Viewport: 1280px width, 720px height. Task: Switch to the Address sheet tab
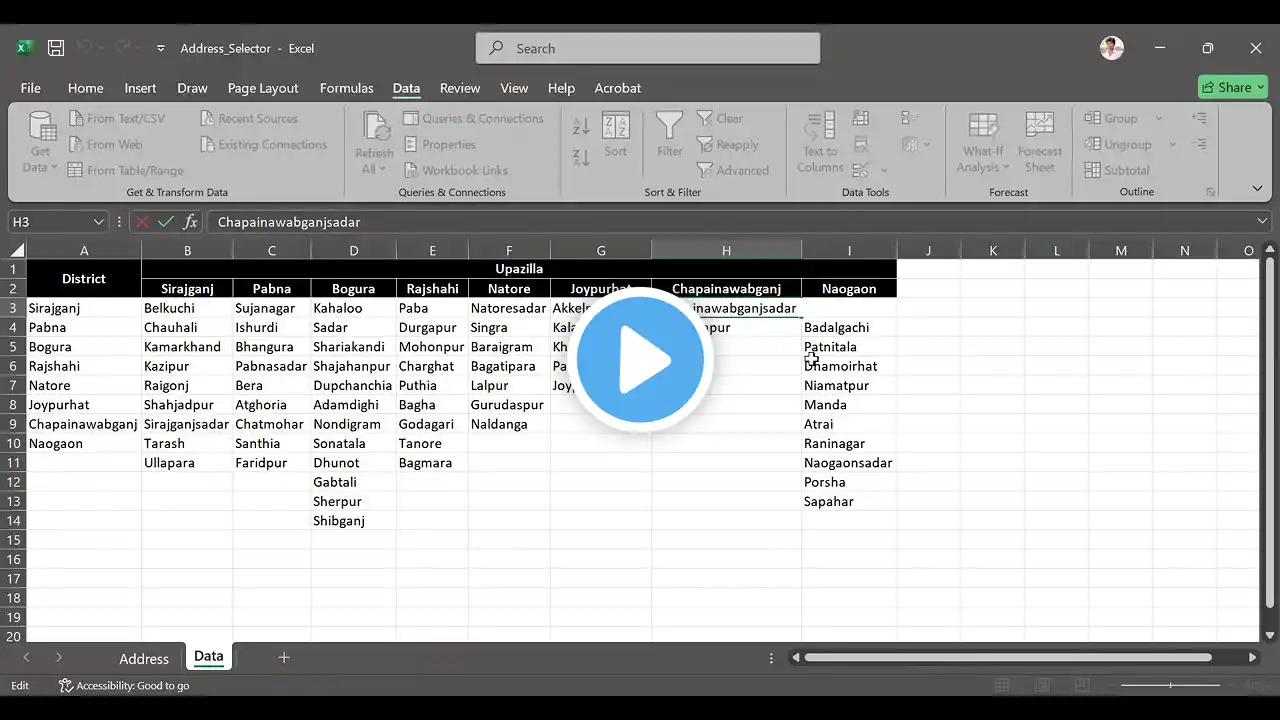click(144, 658)
